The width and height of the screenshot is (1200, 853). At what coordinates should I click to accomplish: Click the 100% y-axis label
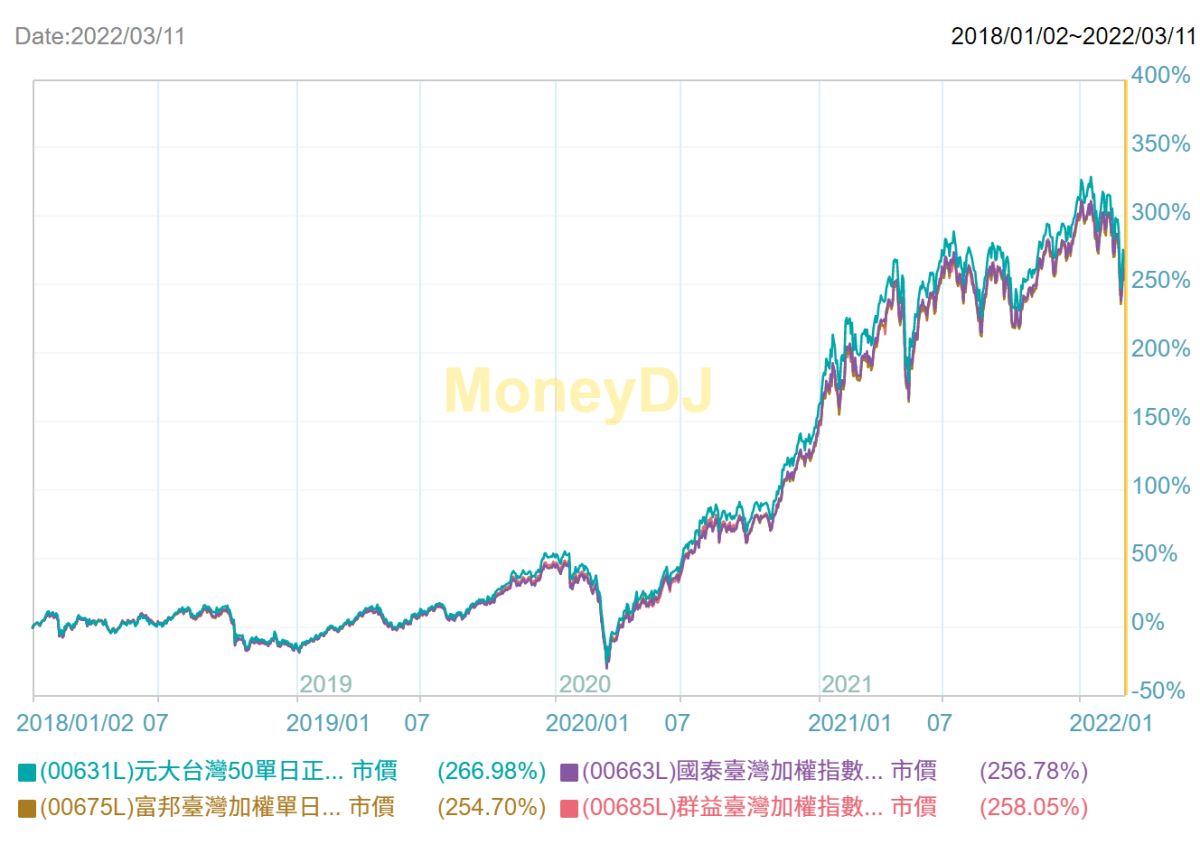pos(1161,486)
